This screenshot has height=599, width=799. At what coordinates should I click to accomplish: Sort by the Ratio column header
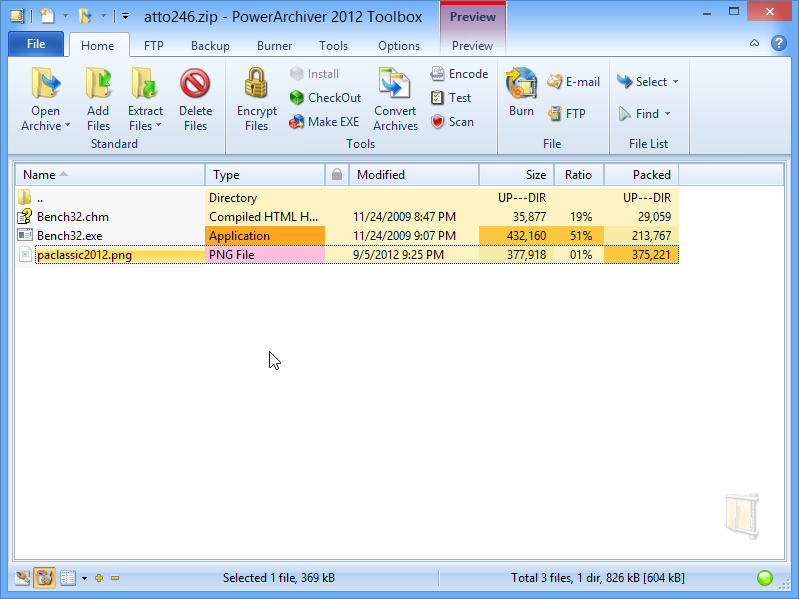[x=578, y=175]
